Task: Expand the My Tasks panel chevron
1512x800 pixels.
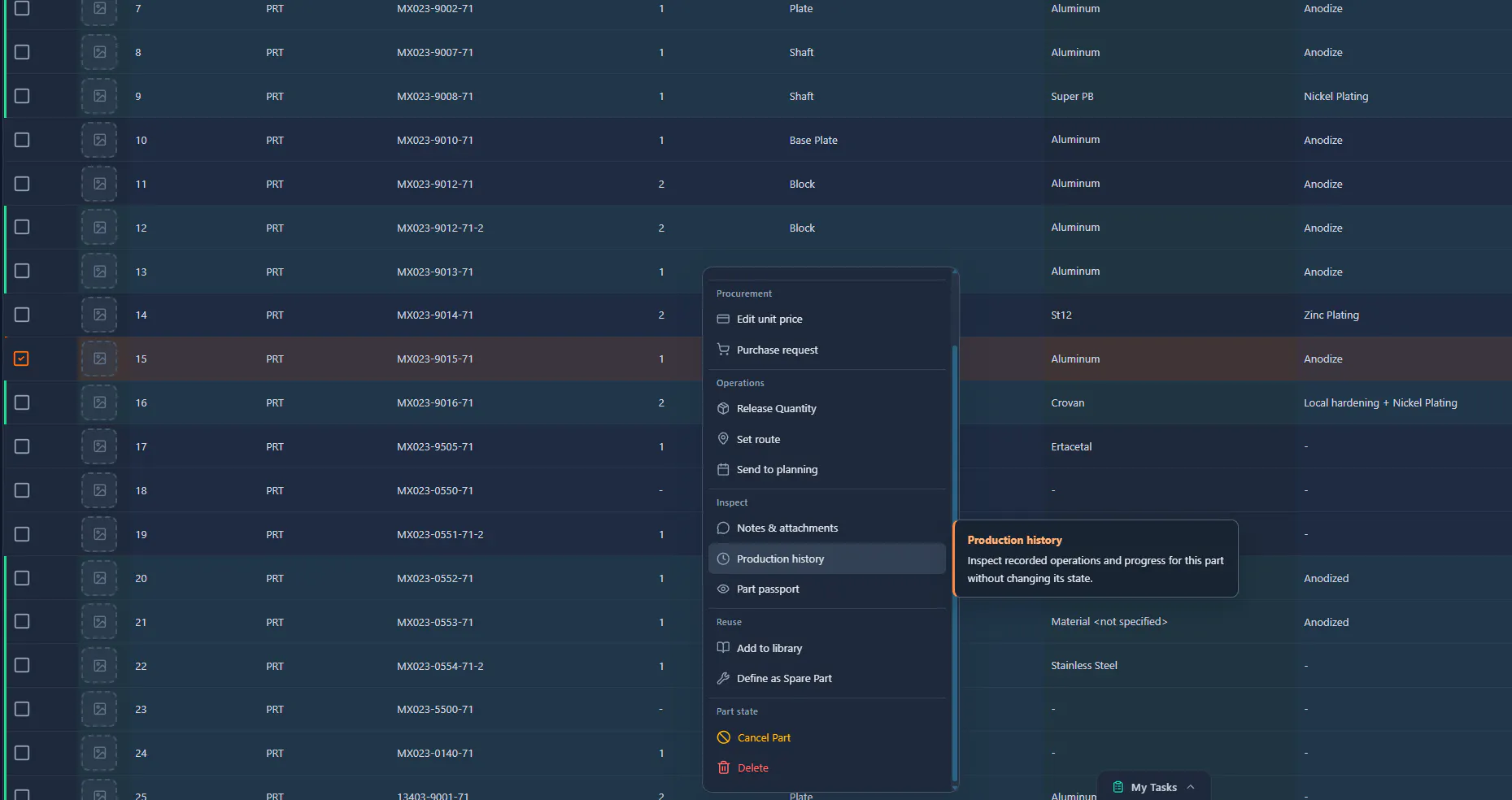Action: coord(1191,787)
